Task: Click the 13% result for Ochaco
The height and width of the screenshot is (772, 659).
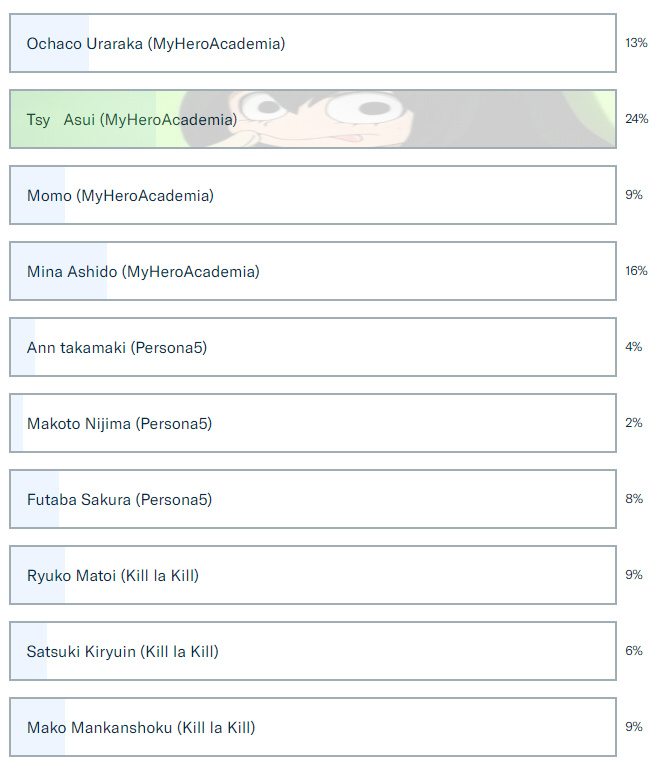Action: pyautogui.click(x=636, y=43)
